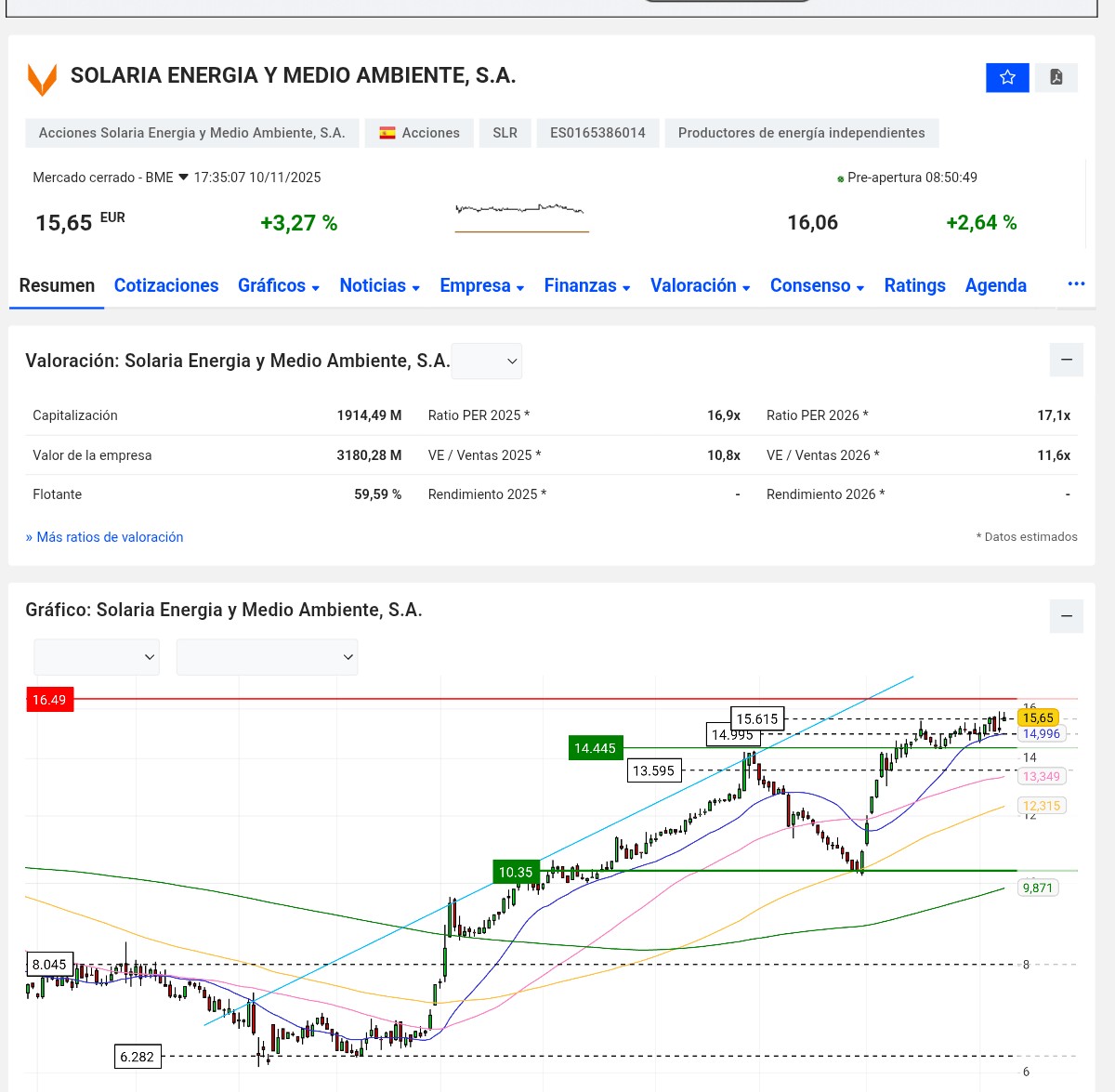Screen dimensions: 1115x1092
Task: Click the Spanish flag icon
Action: [x=387, y=133]
